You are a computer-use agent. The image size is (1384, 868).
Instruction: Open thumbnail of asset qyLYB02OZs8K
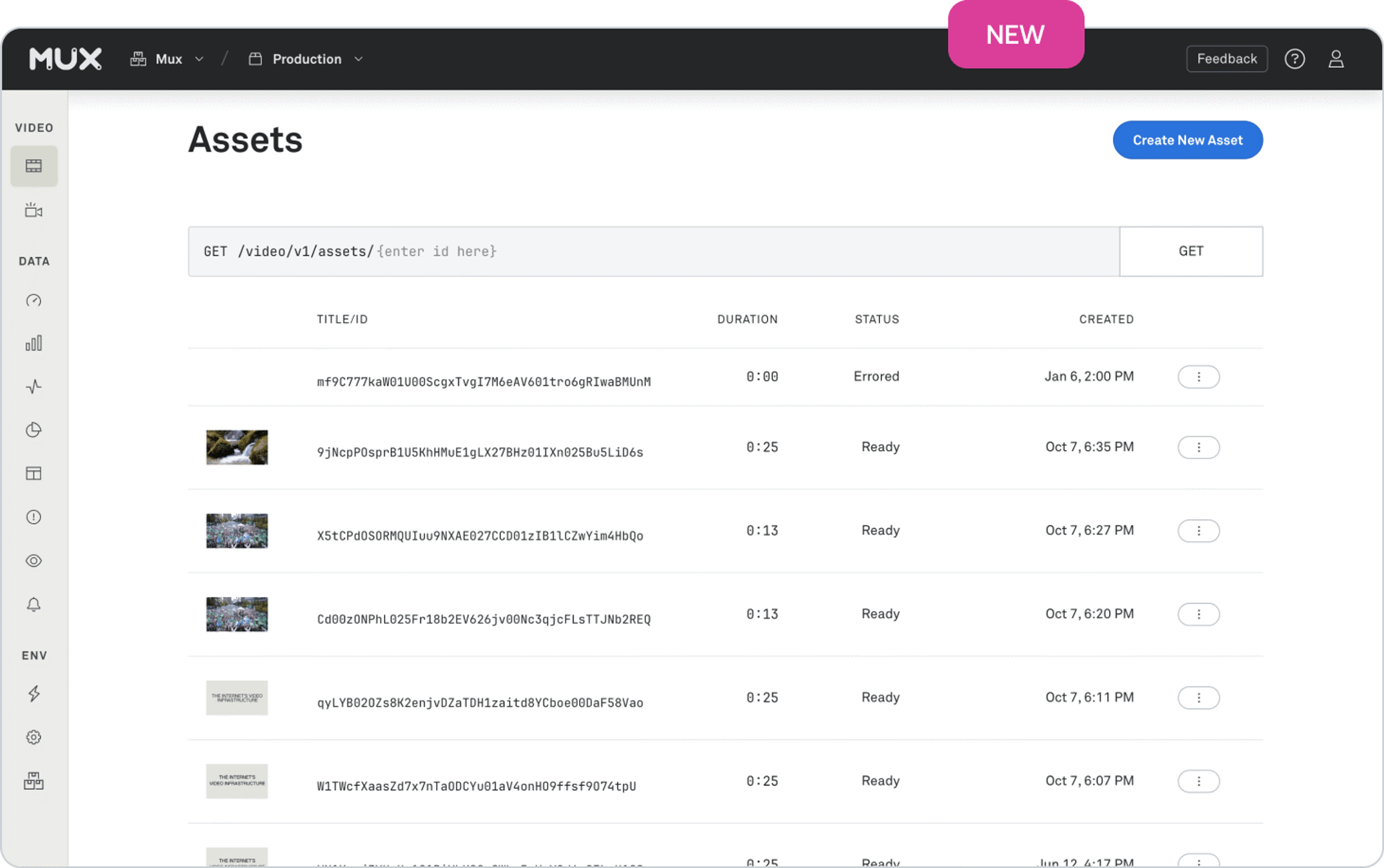click(x=237, y=698)
